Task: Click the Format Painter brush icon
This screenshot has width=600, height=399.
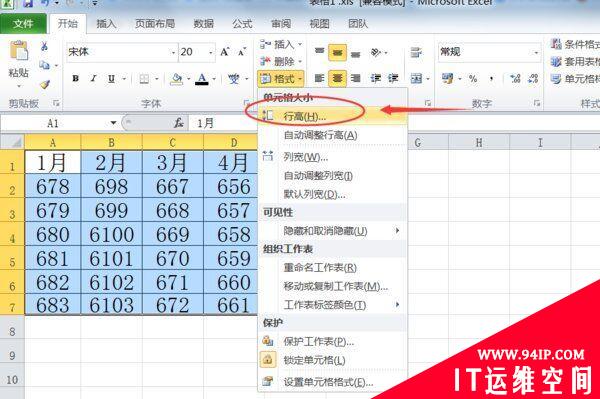Action: (x=45, y=84)
